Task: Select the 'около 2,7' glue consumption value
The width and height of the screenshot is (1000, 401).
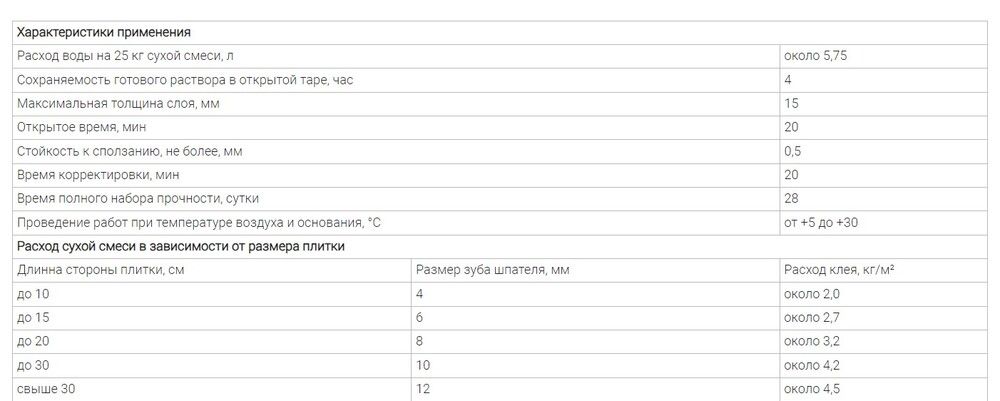Action: click(812, 318)
